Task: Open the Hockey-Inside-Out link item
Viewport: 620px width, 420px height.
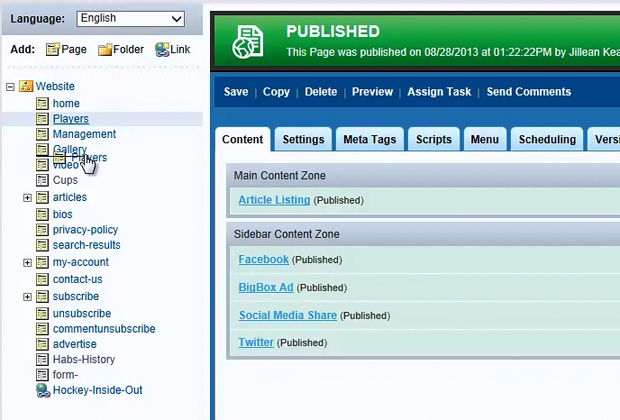Action: pos(98,390)
